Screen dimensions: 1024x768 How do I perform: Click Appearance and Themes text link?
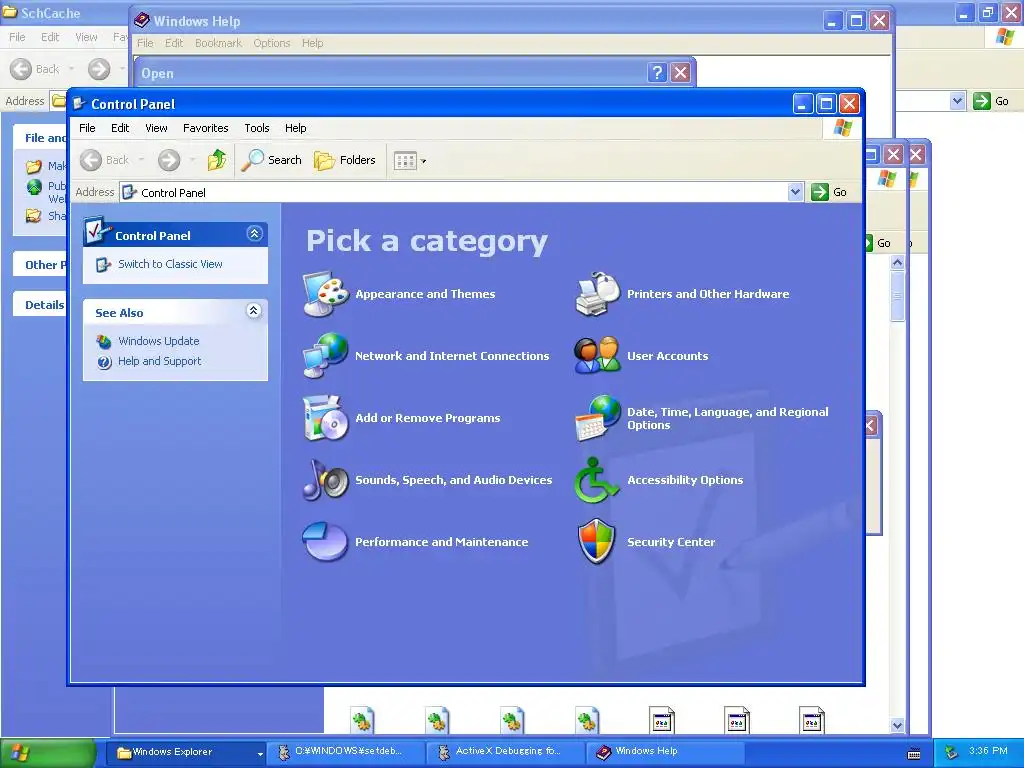425,294
